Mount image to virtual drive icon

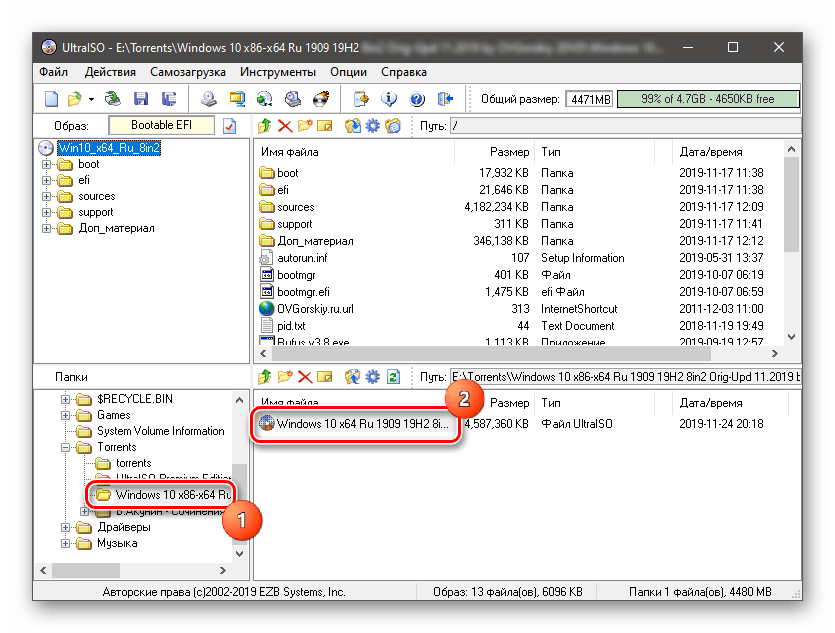292,98
